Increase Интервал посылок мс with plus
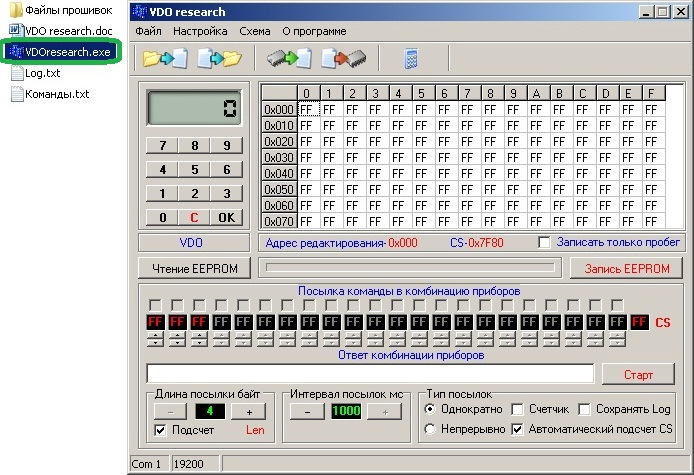This screenshot has height=475, width=694. coord(385,411)
